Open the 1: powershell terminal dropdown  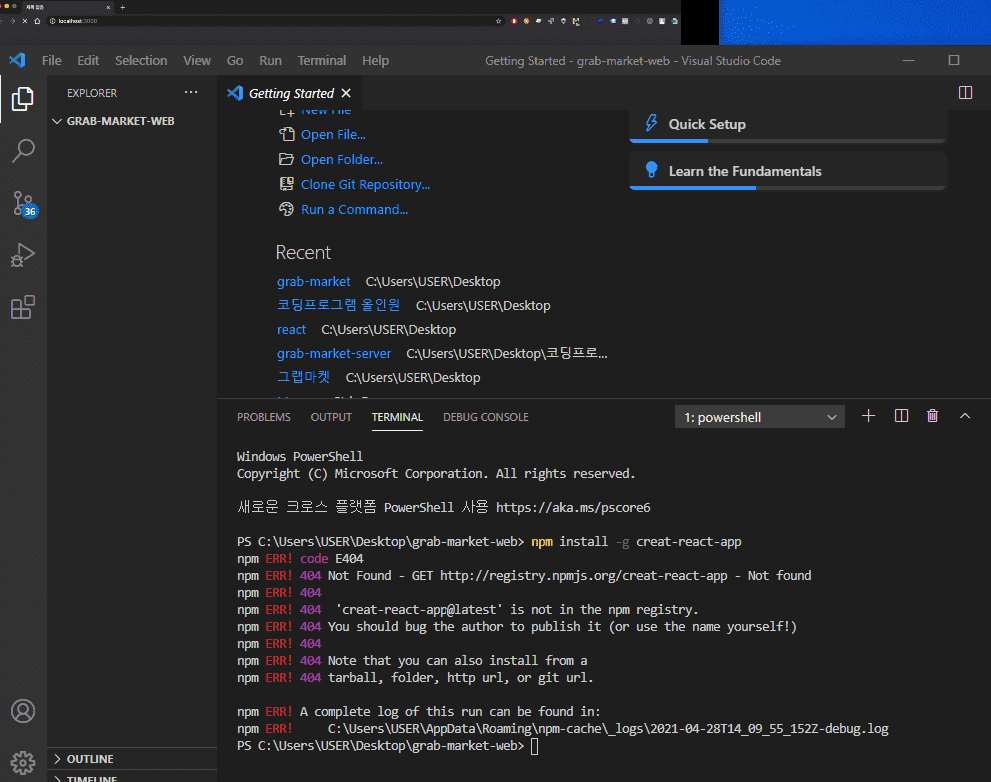click(x=759, y=417)
